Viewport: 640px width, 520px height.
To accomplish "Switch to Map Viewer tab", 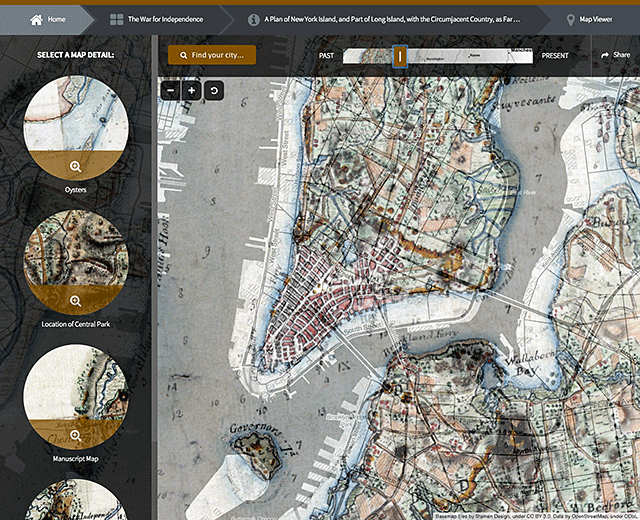I will pos(596,19).
